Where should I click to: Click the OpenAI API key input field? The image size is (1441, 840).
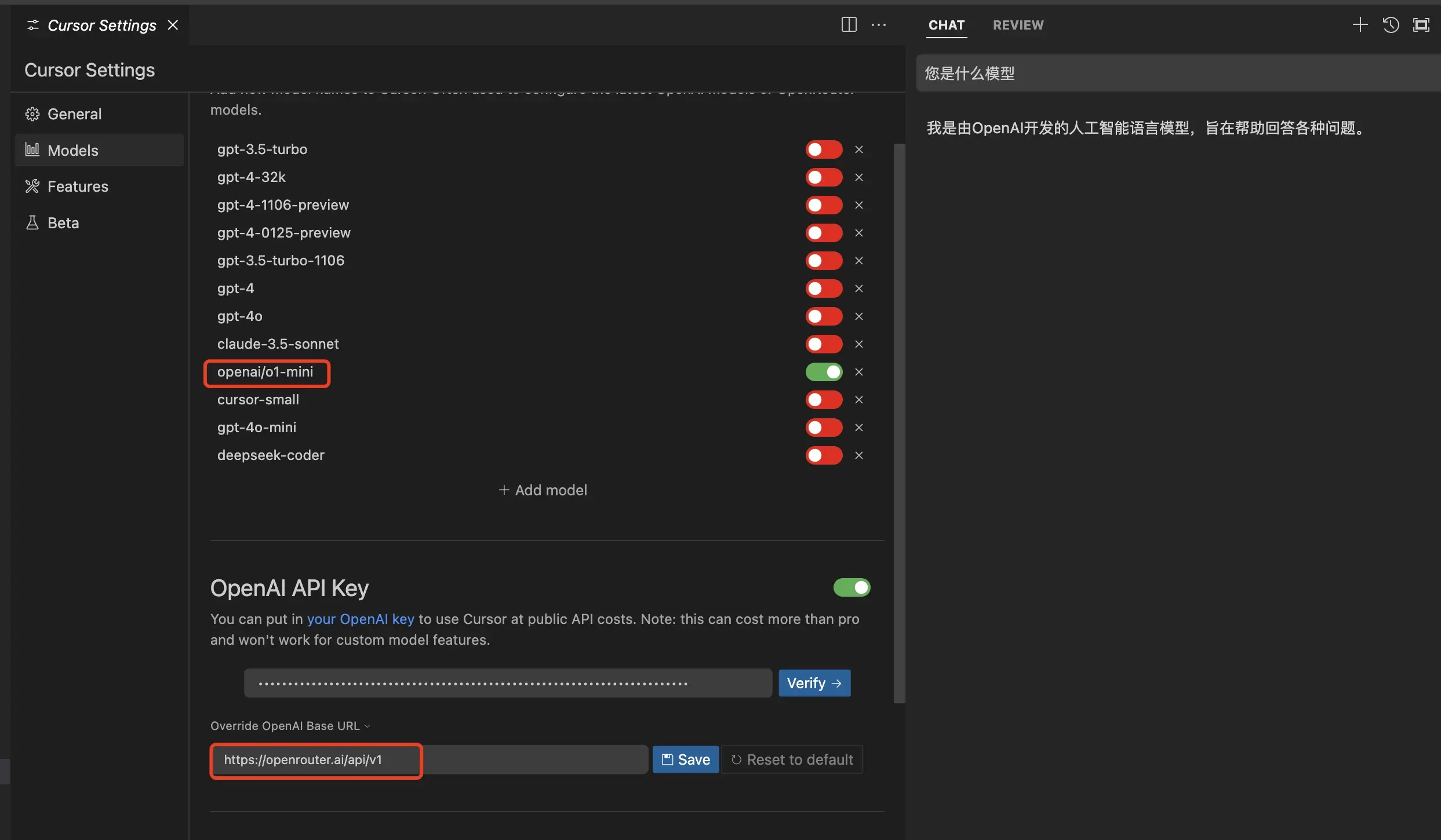point(508,683)
